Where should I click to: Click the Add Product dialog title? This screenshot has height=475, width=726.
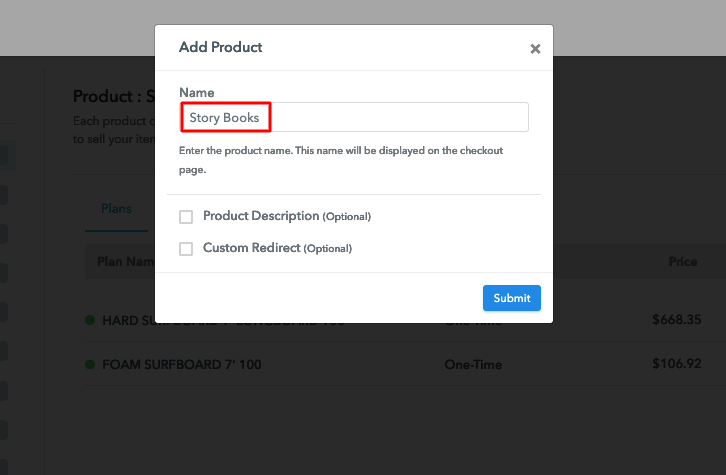point(220,47)
